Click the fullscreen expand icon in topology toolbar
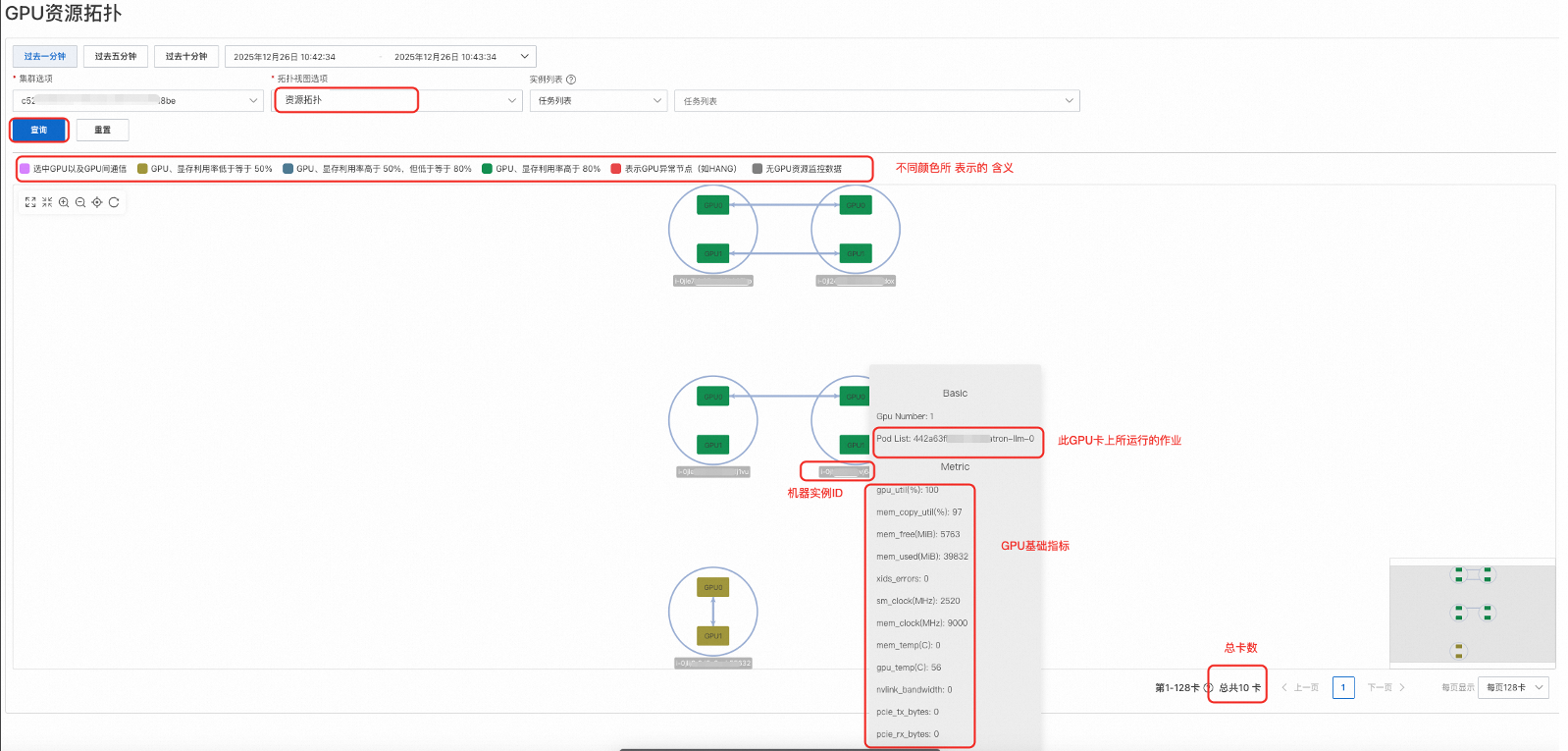Image resolution: width=1568 pixels, height=751 pixels. 30,202
